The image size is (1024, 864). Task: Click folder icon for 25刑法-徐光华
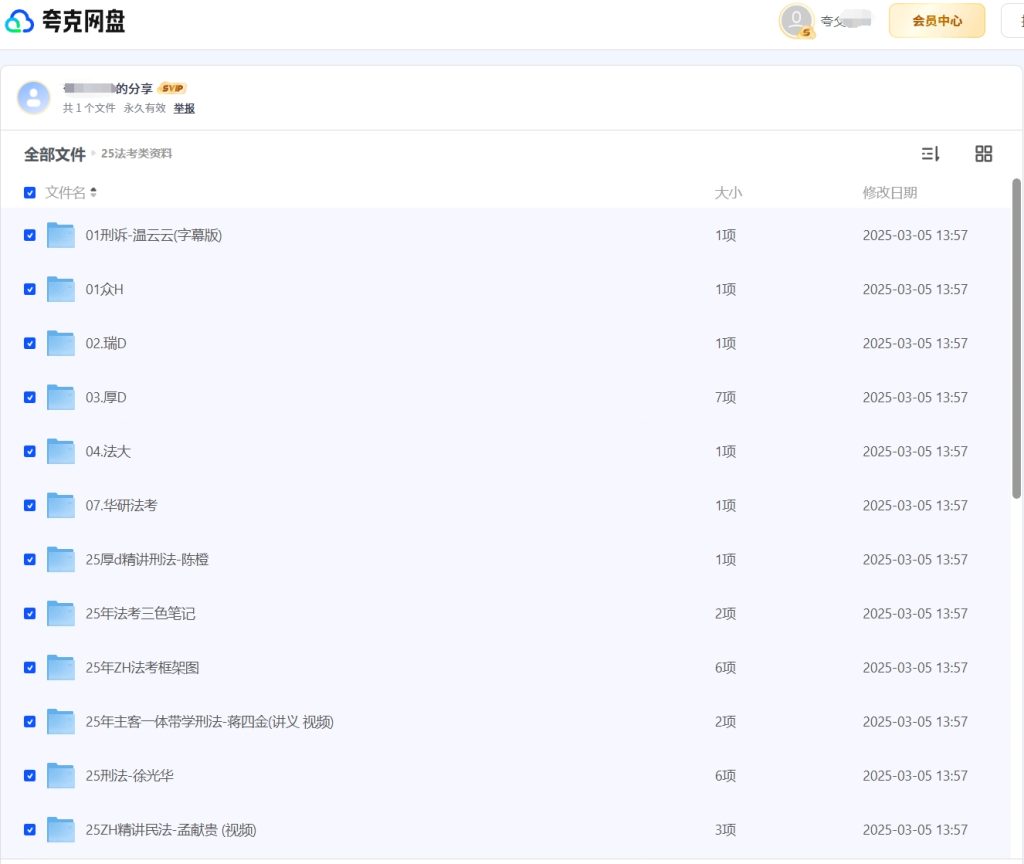coord(61,776)
